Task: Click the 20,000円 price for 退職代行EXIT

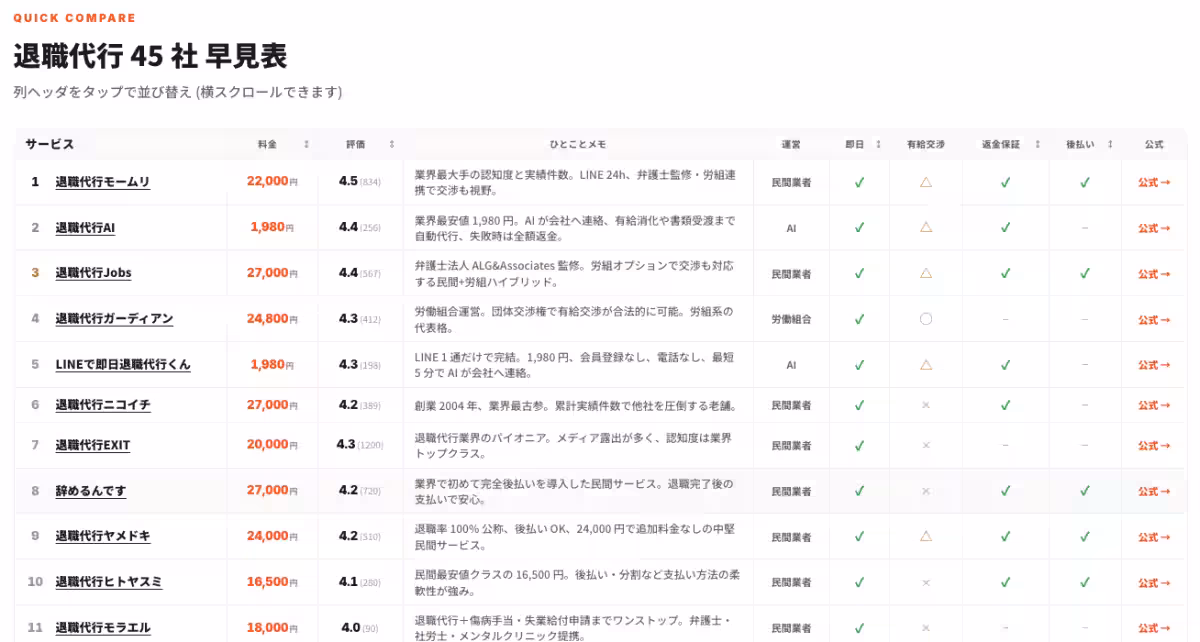Action: coord(272,445)
